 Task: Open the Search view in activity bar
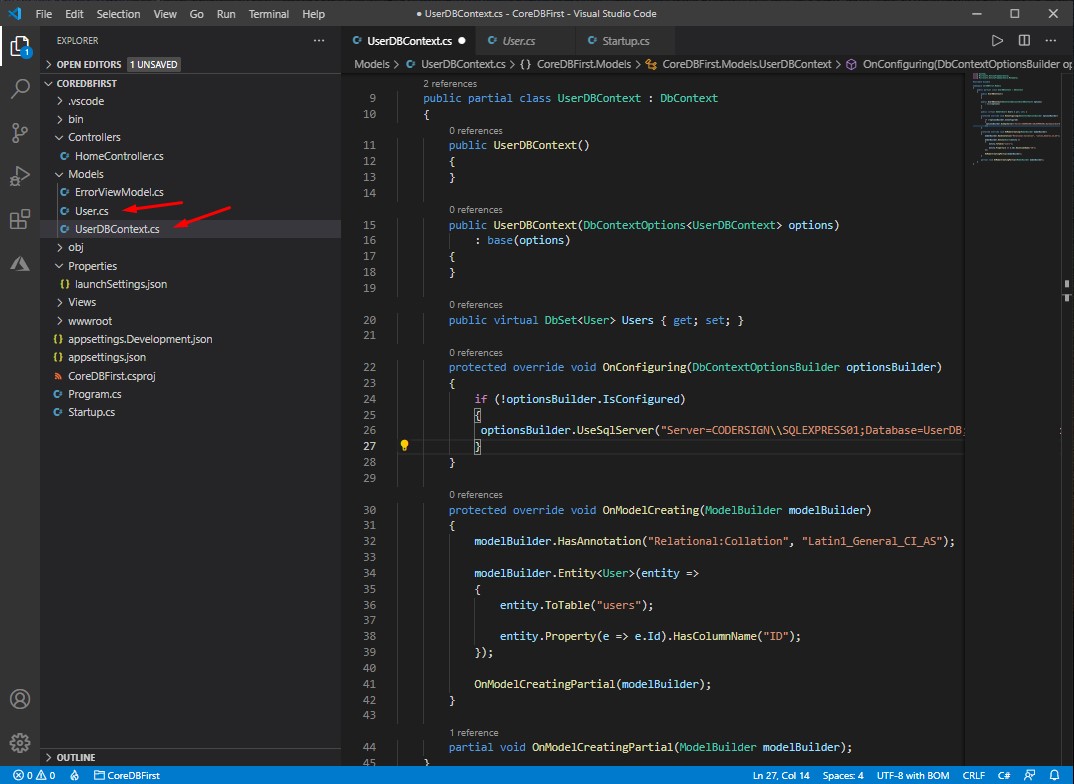coord(20,88)
